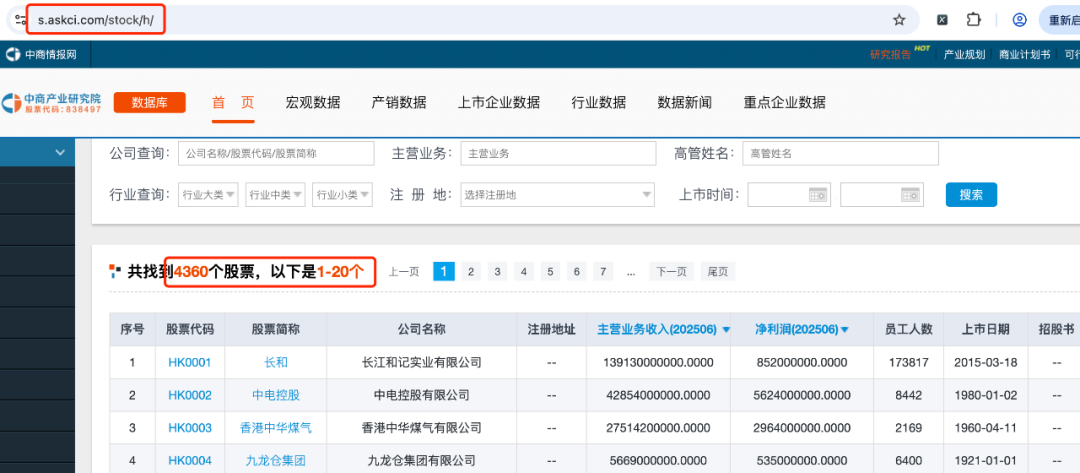
Task: Sort by 主营业务收入(202506) column
Action: tap(663, 329)
